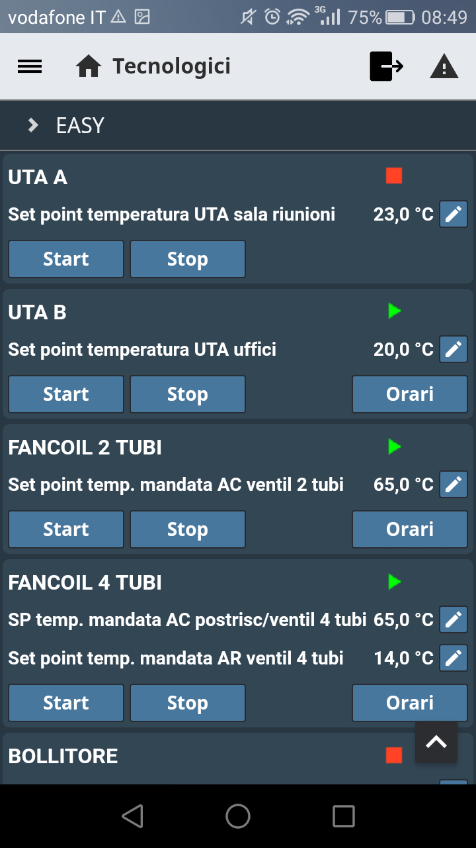The height and width of the screenshot is (848, 476).
Task: Open the hamburger menu
Action: (x=30, y=67)
